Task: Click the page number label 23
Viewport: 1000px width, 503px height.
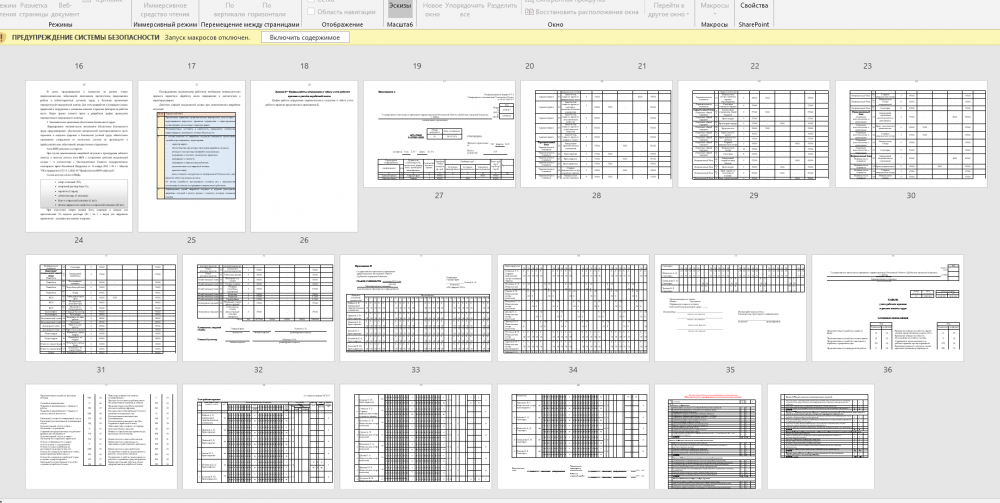Action: coord(867,66)
